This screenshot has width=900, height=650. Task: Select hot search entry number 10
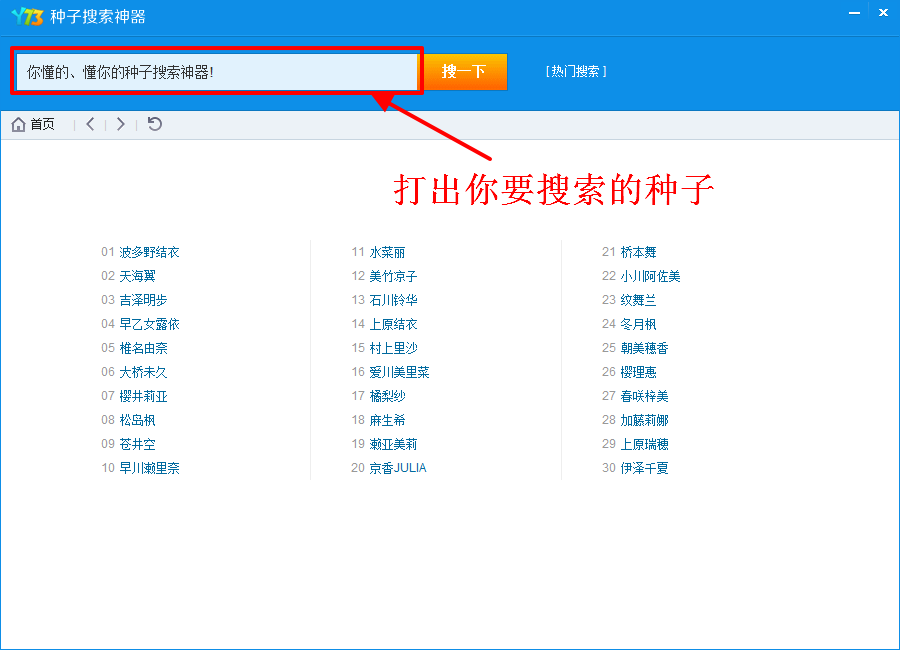coord(149,468)
